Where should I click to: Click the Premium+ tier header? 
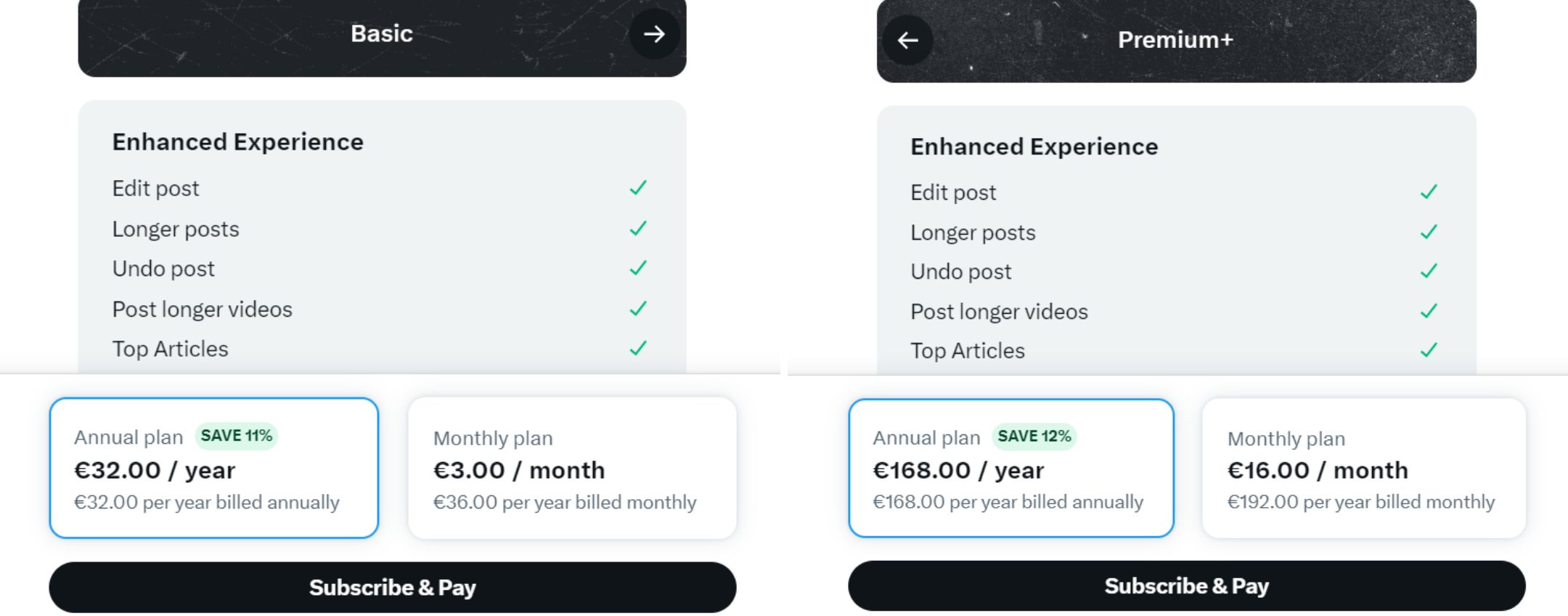[x=1175, y=40]
